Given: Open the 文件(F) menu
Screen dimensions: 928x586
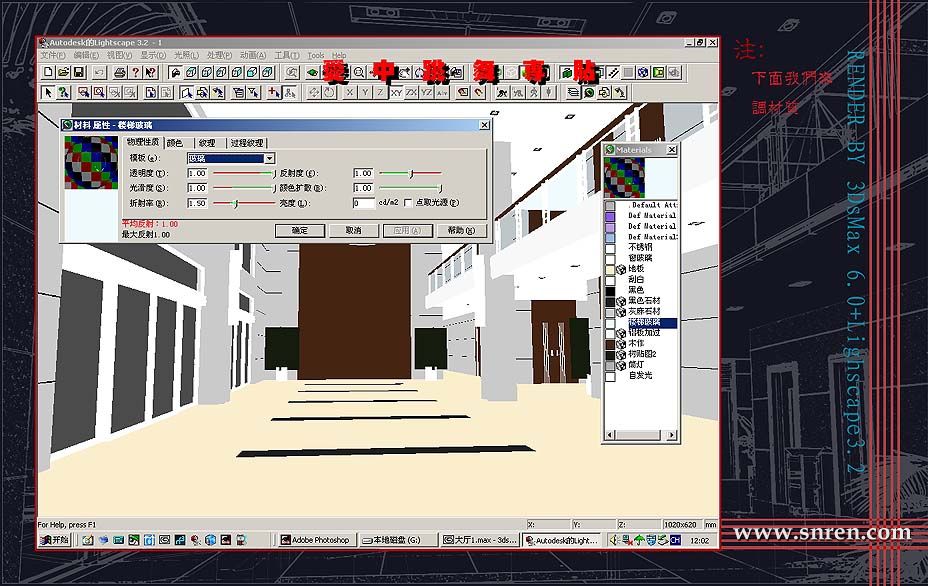Looking at the screenshot, I should 53,55.
